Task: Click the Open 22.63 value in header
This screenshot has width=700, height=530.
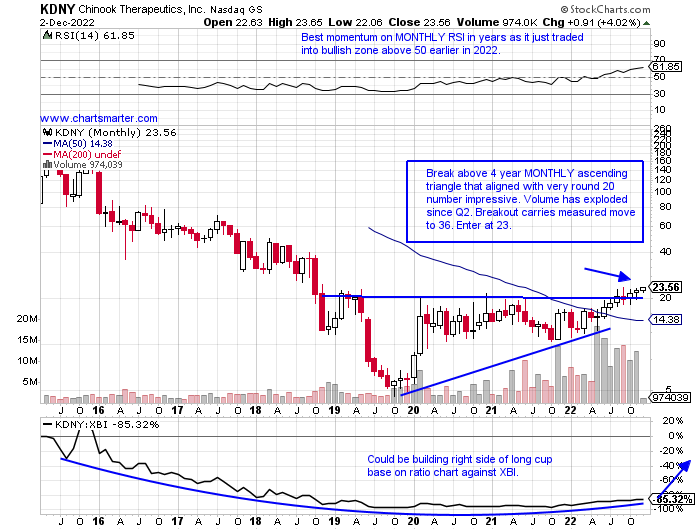Action: (x=233, y=22)
